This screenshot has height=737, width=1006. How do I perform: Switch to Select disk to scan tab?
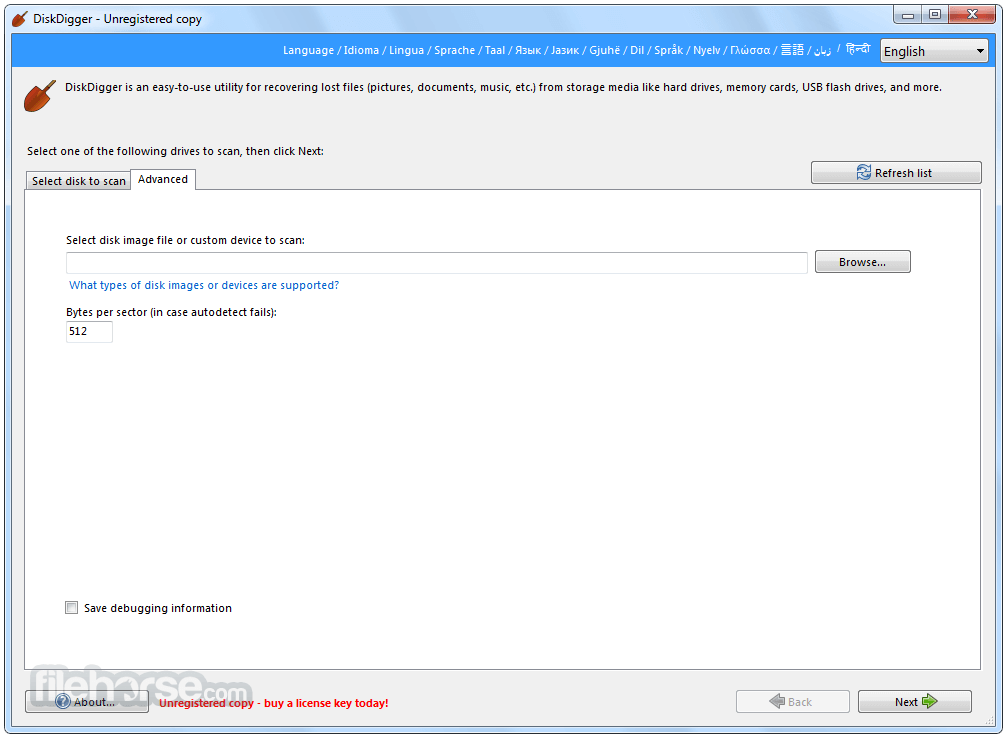point(78,181)
